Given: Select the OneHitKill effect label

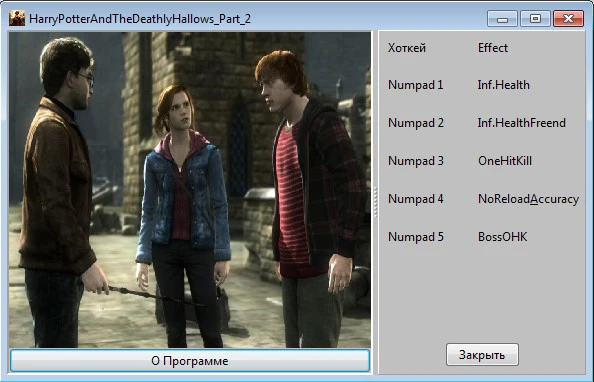Looking at the screenshot, I should 505,161.
